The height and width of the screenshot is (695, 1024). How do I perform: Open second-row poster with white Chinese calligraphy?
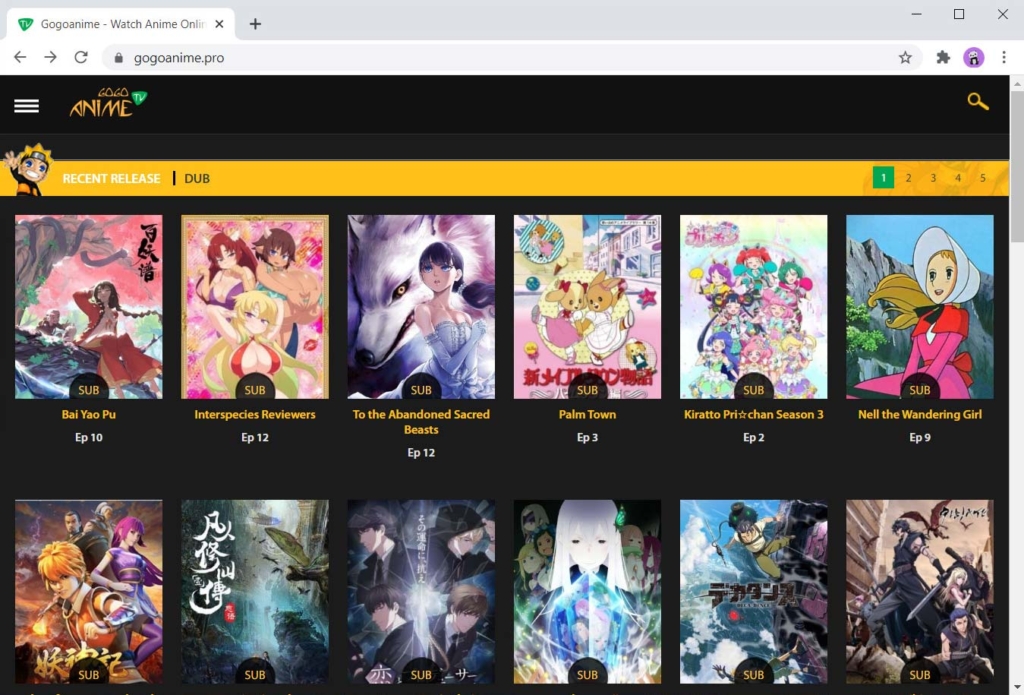click(255, 592)
